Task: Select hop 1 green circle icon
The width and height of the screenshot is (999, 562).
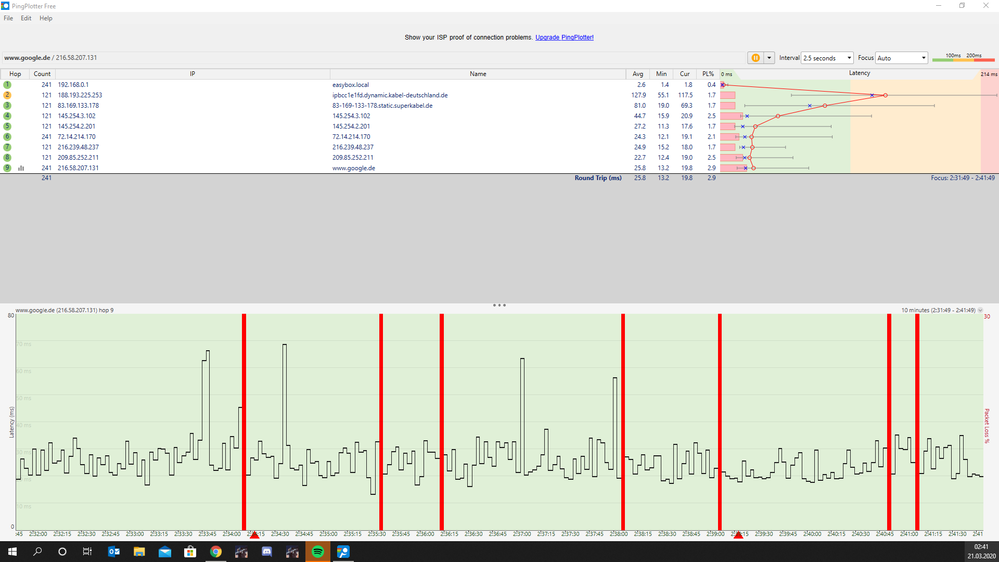Action: click(7, 85)
